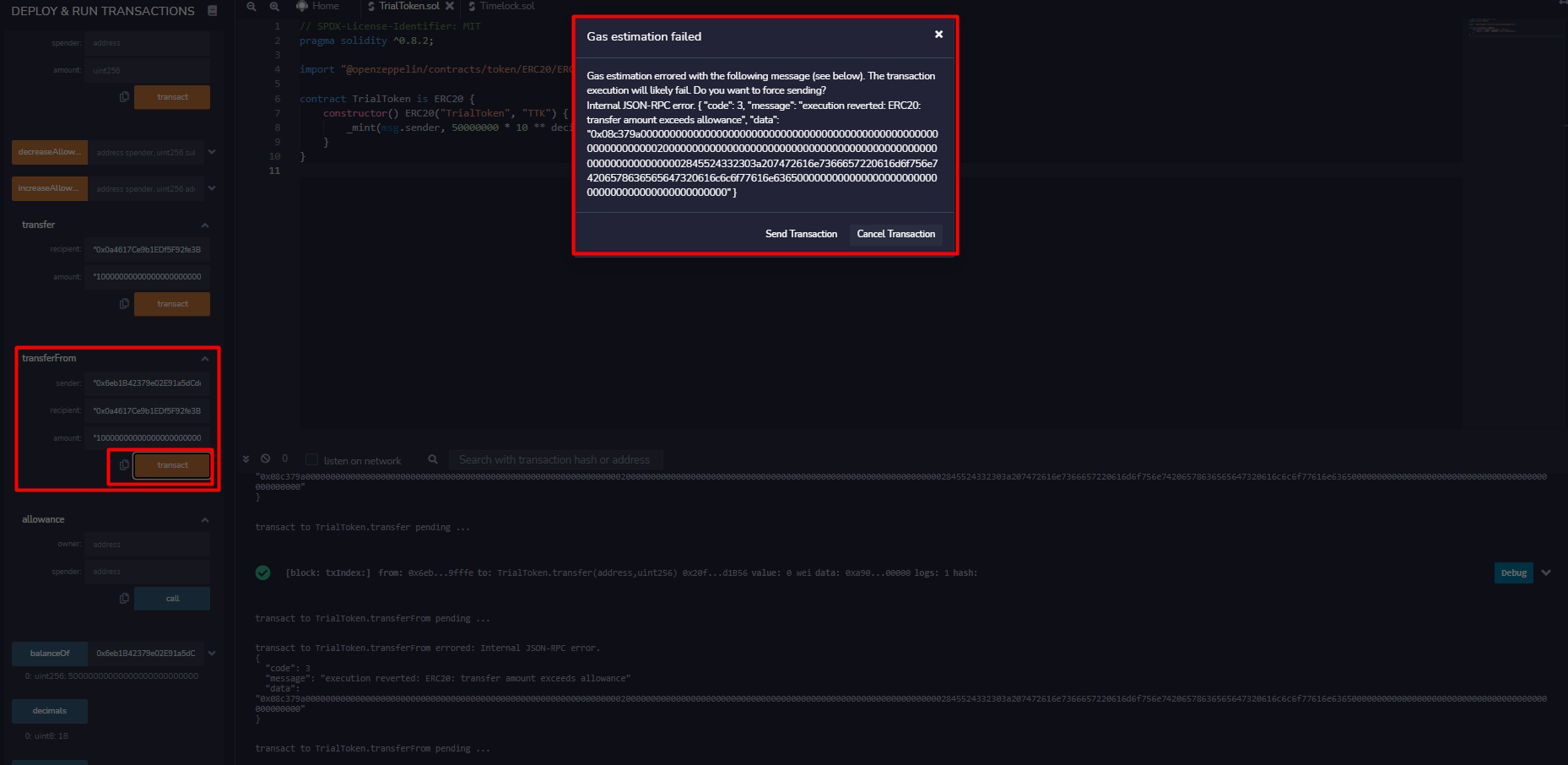Viewport: 1568px width, 765px height.
Task: Enable listen on network
Action: coord(312,459)
